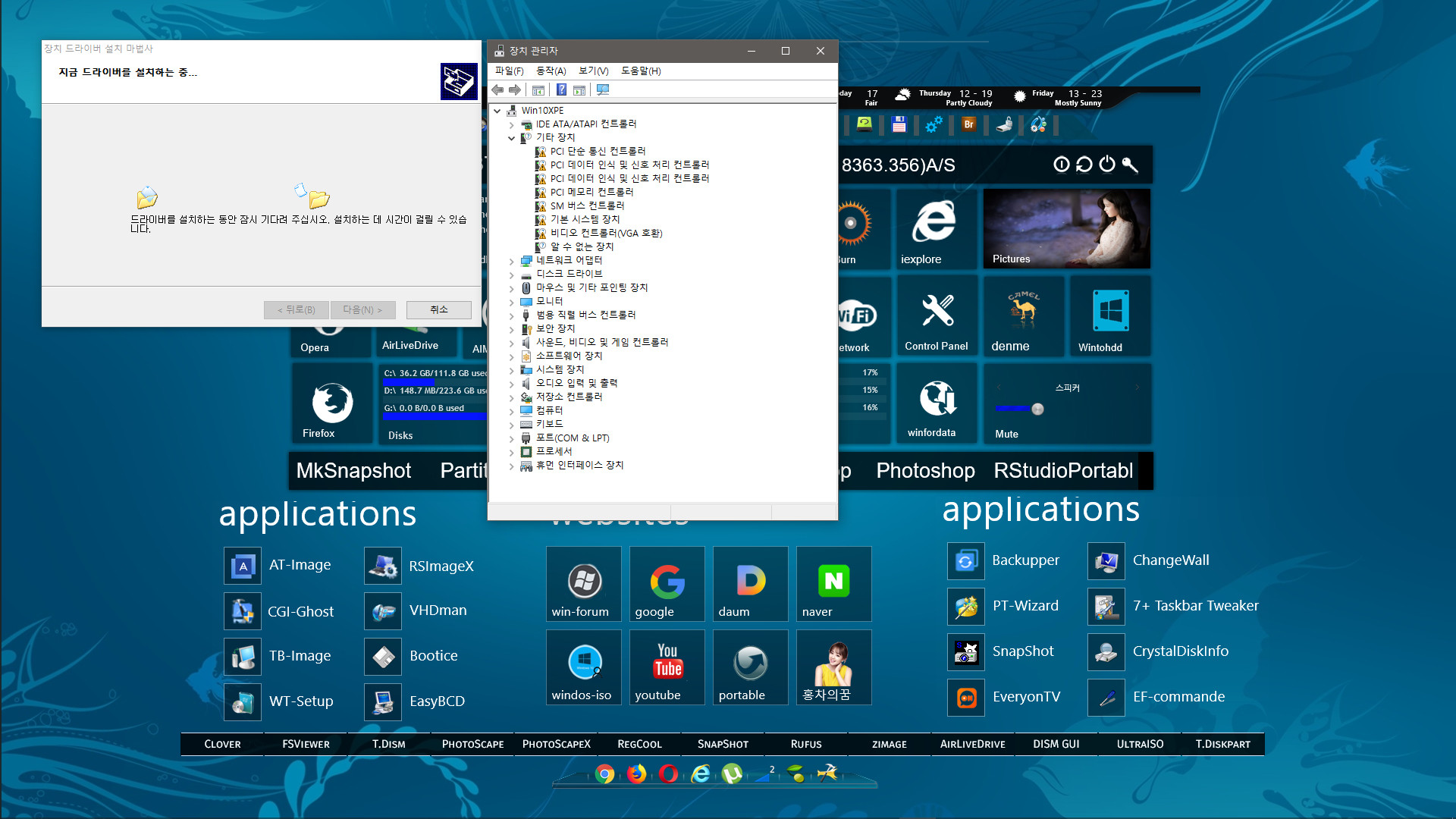Launch ChangeWall icon

(x=1106, y=561)
